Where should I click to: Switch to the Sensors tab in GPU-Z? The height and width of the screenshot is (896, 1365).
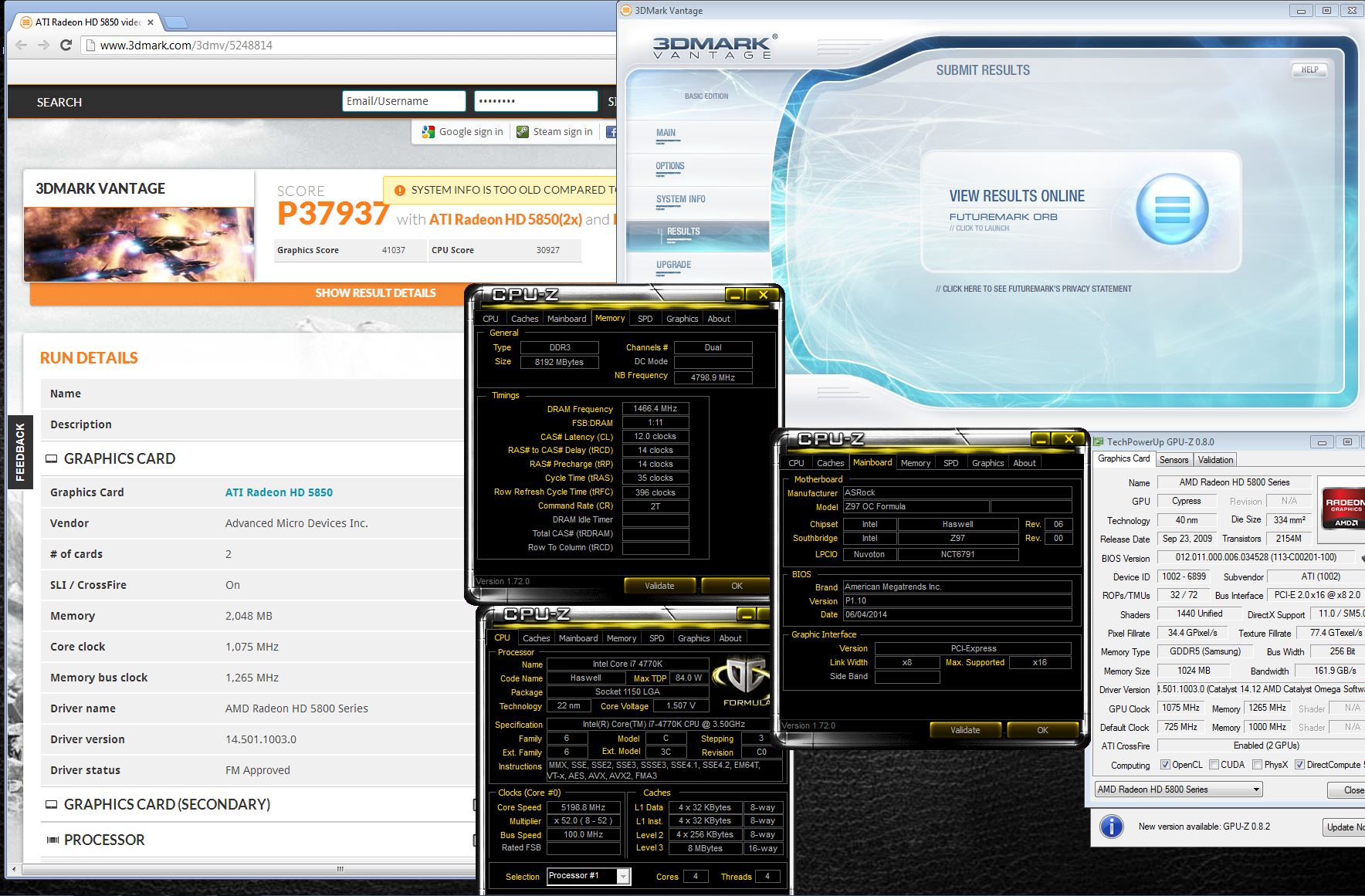click(x=1174, y=460)
